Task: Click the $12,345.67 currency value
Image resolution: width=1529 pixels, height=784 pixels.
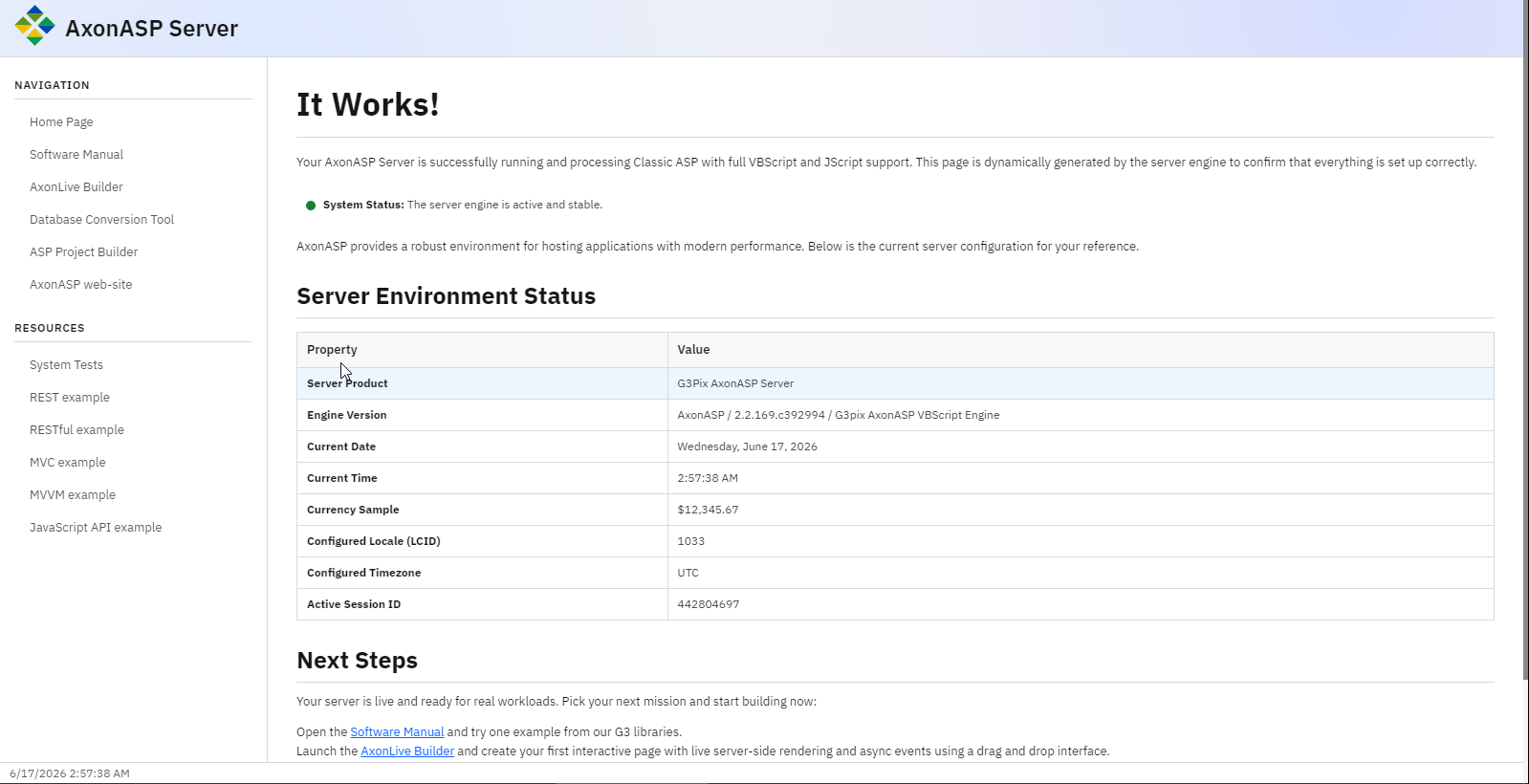Action: [708, 510]
